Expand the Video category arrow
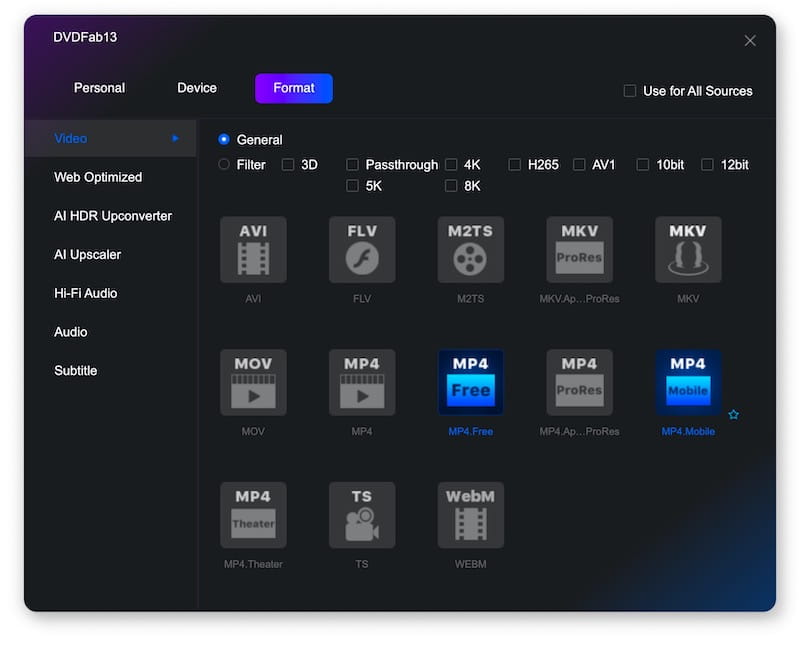The image size is (800, 645). (175, 138)
